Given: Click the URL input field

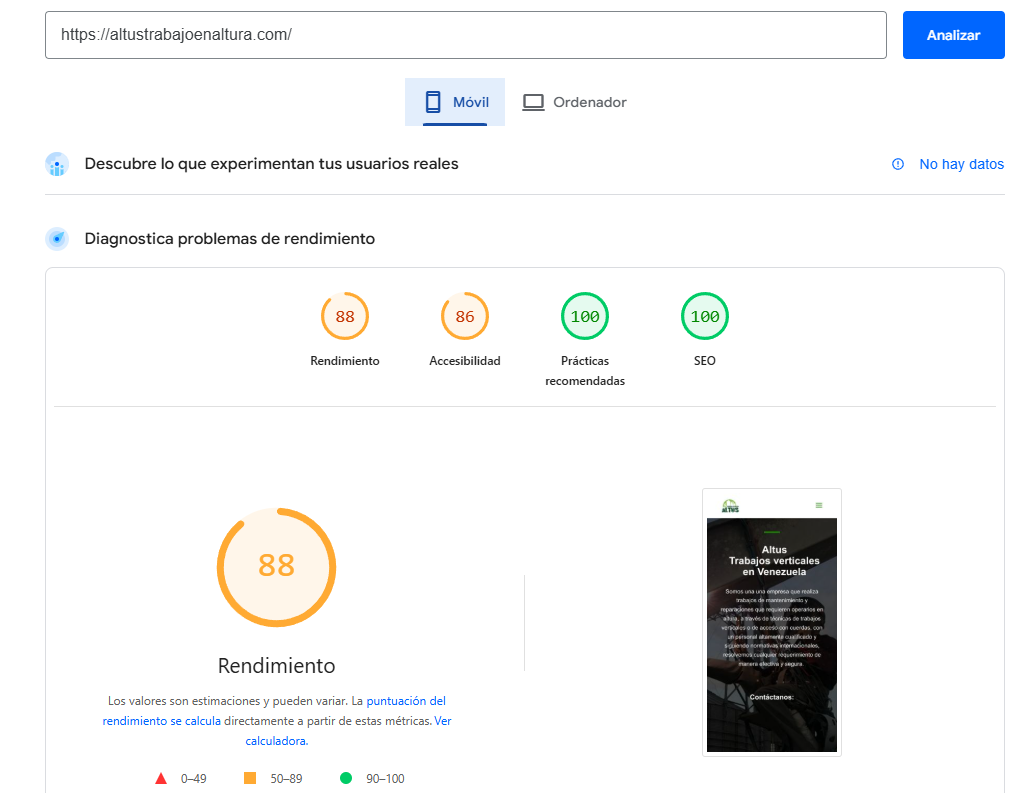Looking at the screenshot, I should click(465, 35).
